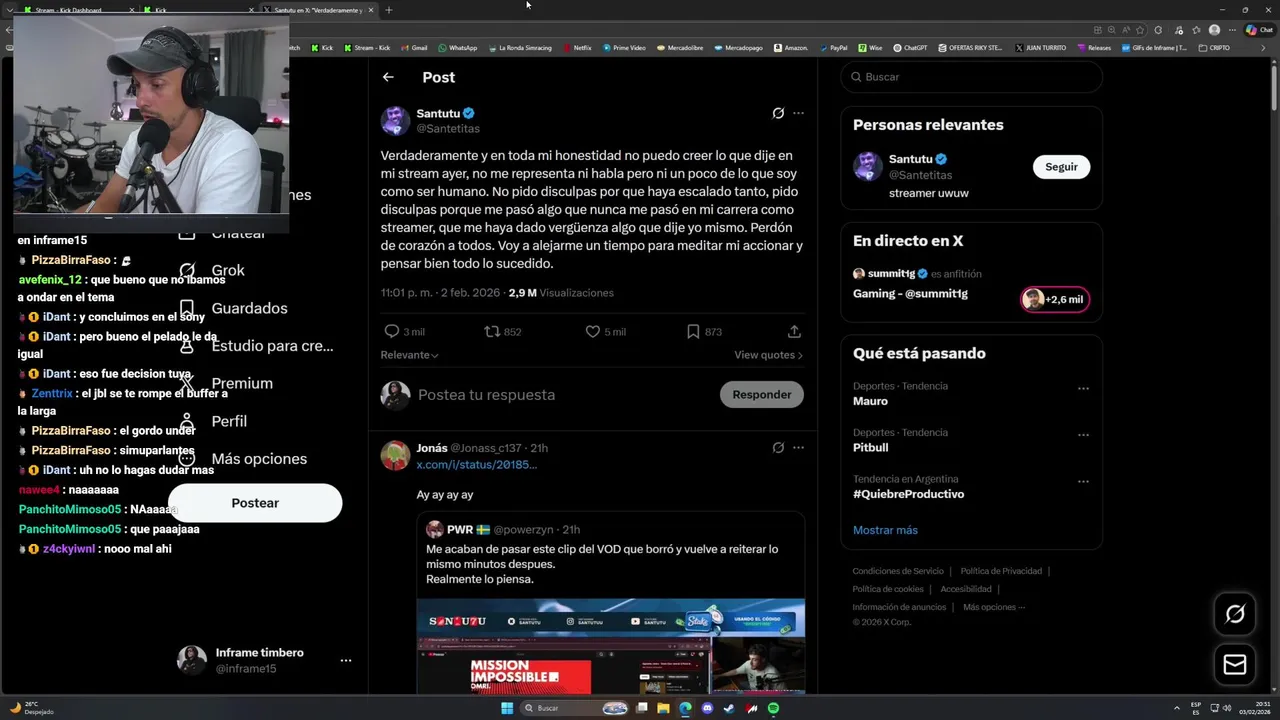
Task: Open the Prime Video bookmark
Action: (x=625, y=48)
